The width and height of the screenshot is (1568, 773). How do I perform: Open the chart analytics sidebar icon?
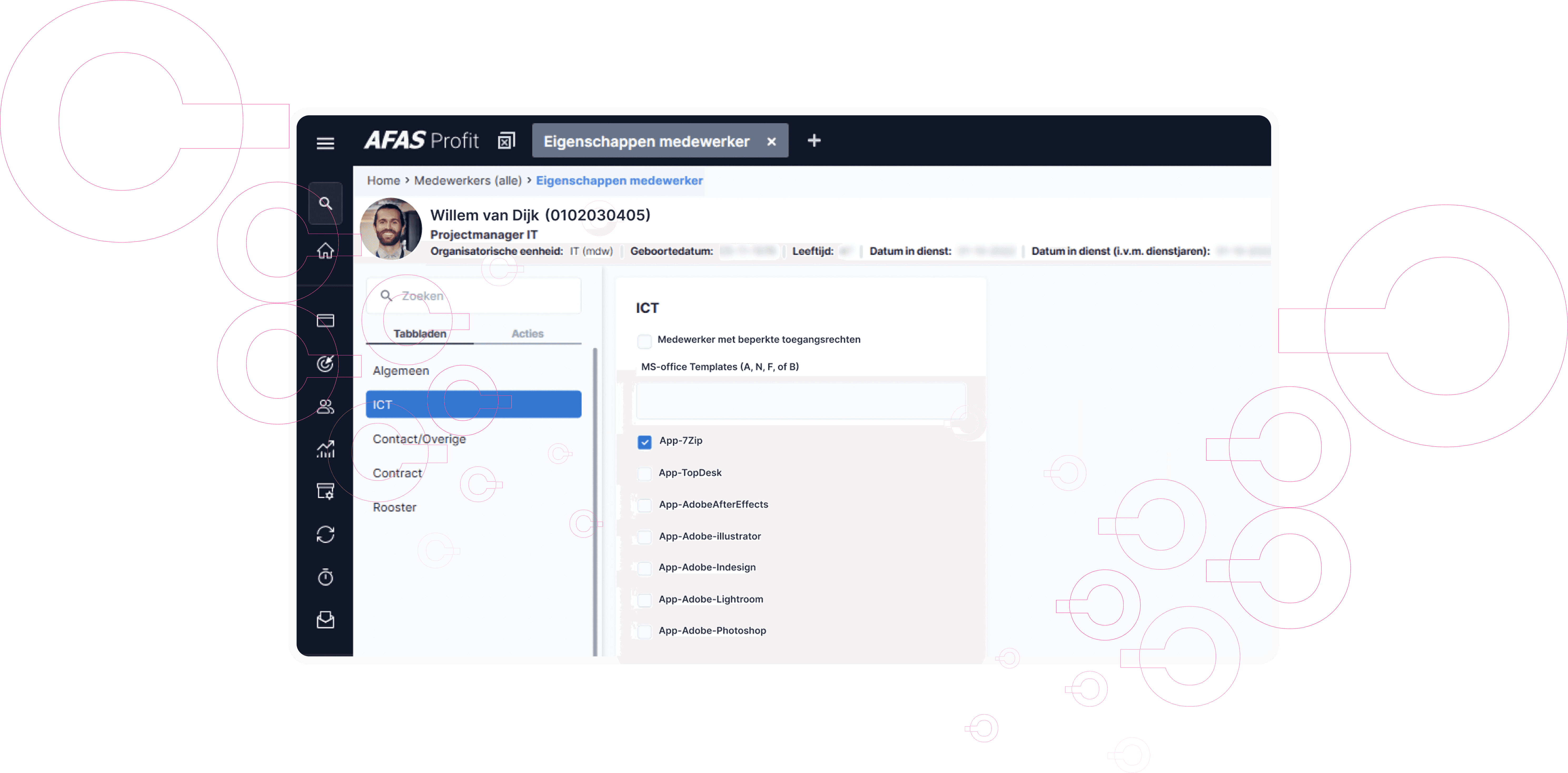pos(325,449)
